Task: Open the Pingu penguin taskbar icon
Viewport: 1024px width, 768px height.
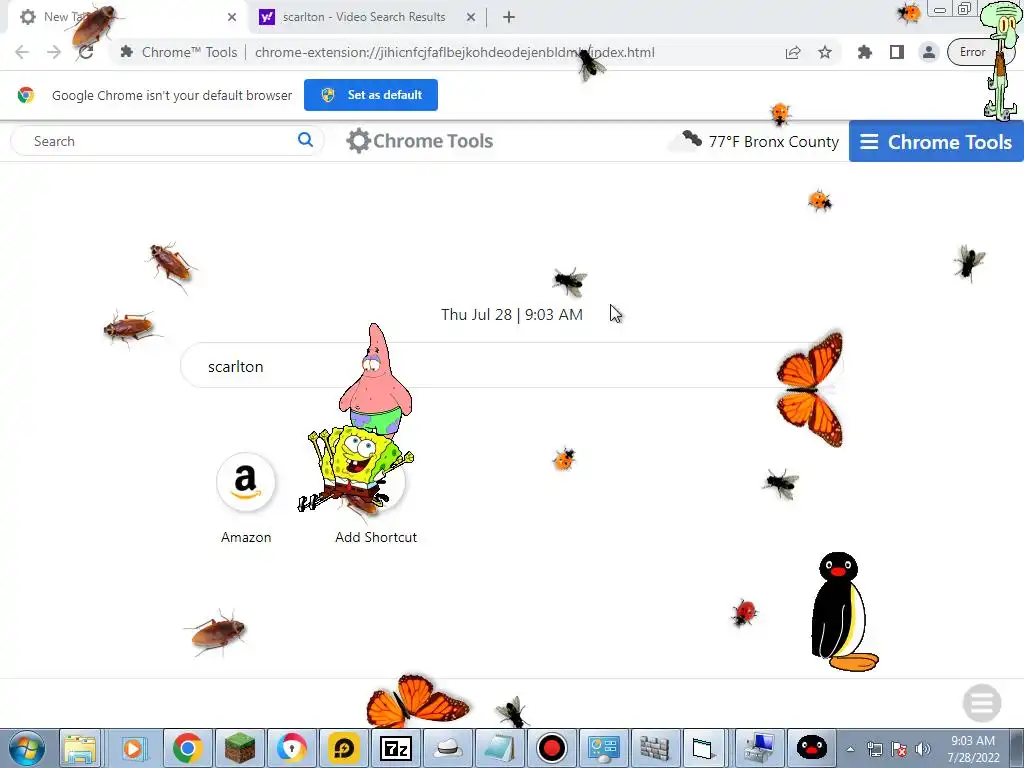Action: pos(812,748)
